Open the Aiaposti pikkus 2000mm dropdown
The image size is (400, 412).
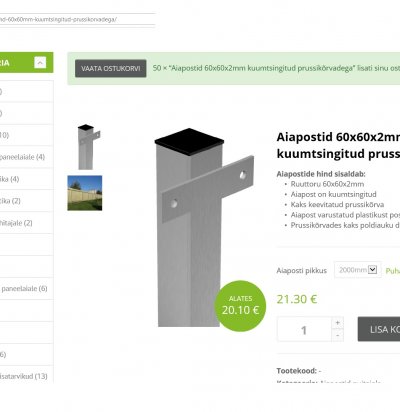pyautogui.click(x=358, y=270)
